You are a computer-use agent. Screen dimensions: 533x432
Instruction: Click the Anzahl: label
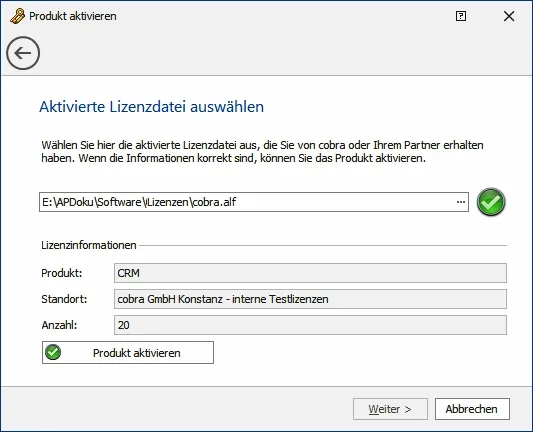pyautogui.click(x=59, y=325)
